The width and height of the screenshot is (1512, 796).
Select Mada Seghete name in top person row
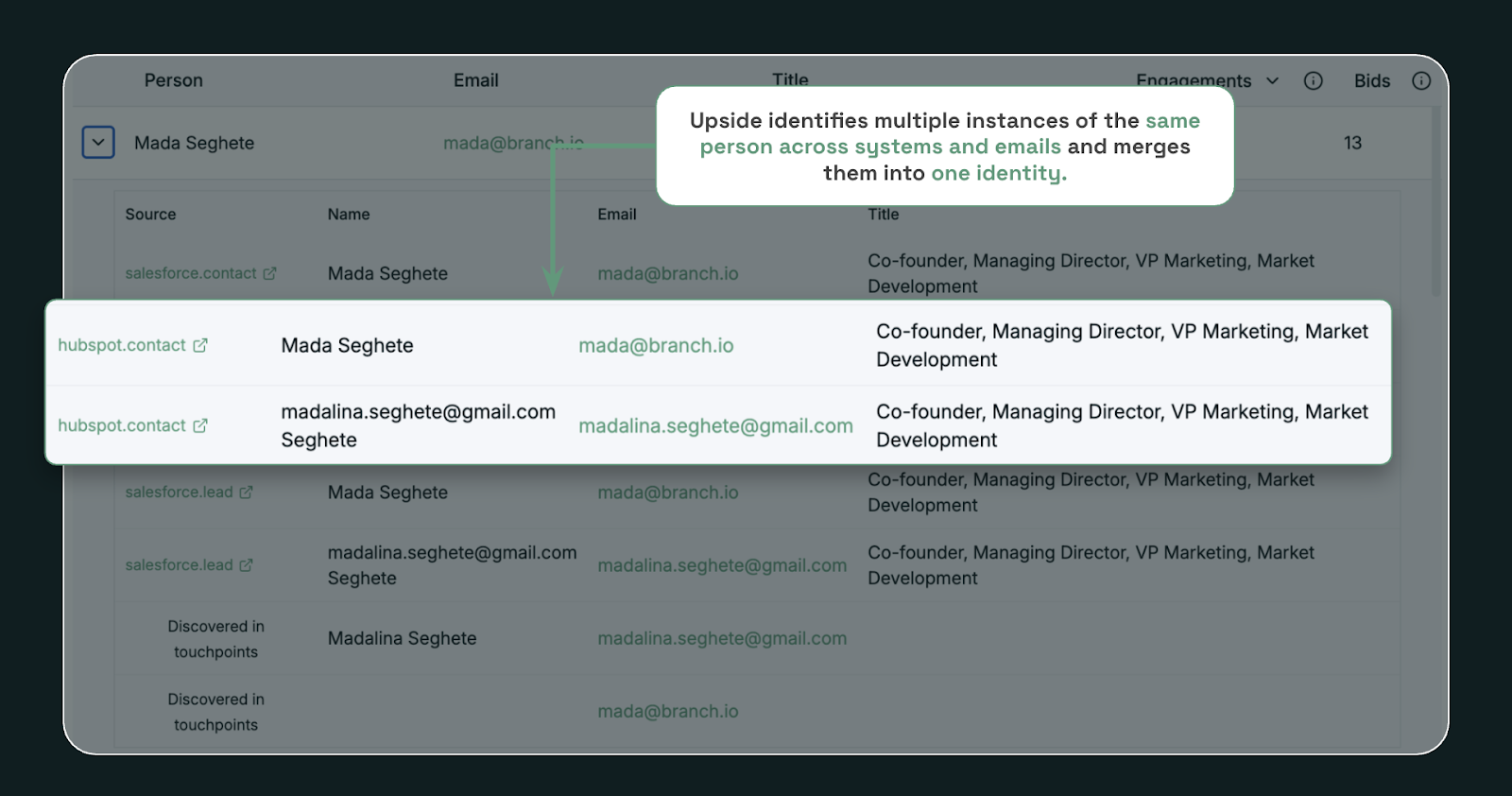point(194,143)
